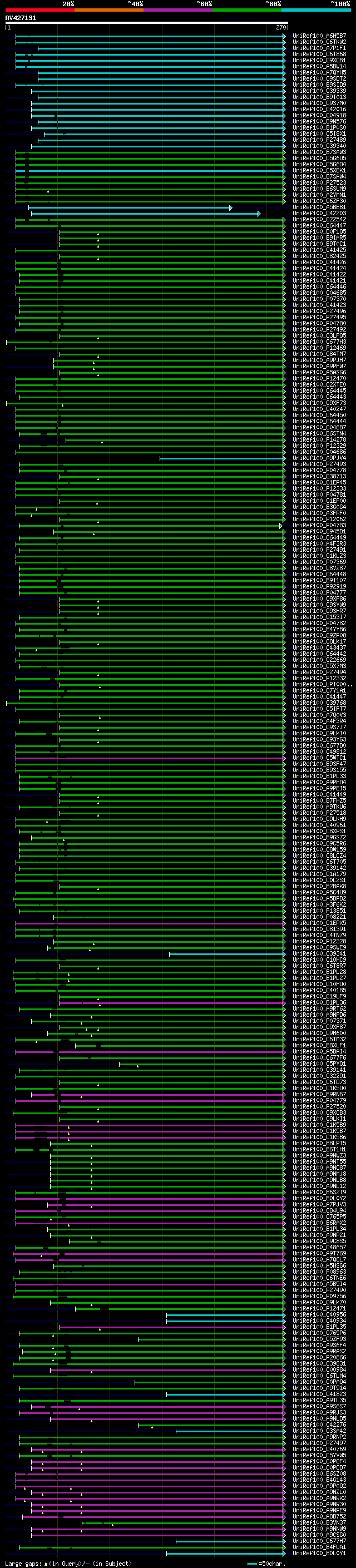The width and height of the screenshot is (356, 1568).
Task: Click the green ~80% legend segment
Action: 246,10
